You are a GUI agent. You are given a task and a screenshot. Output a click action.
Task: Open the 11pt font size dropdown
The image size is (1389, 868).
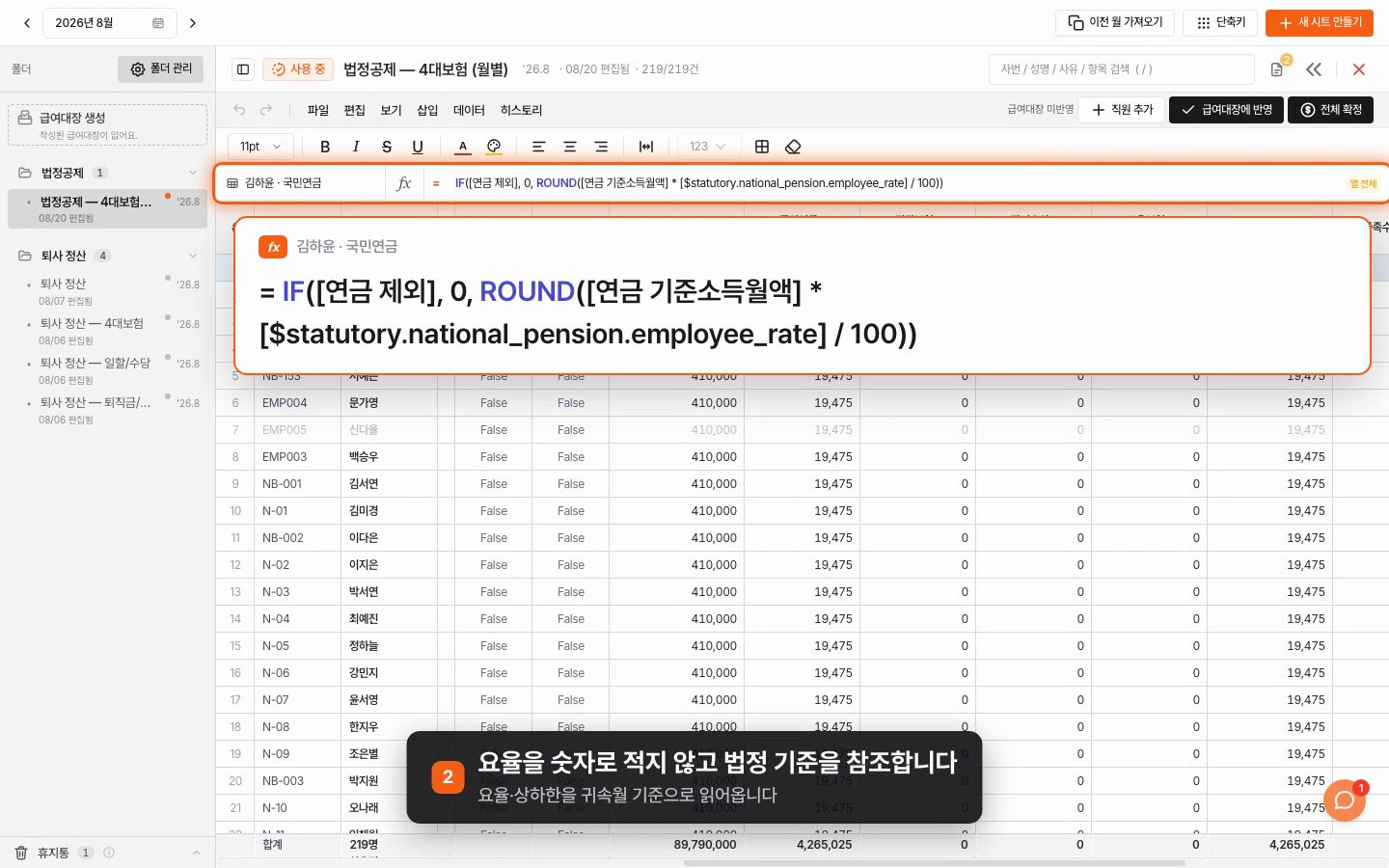click(x=260, y=147)
